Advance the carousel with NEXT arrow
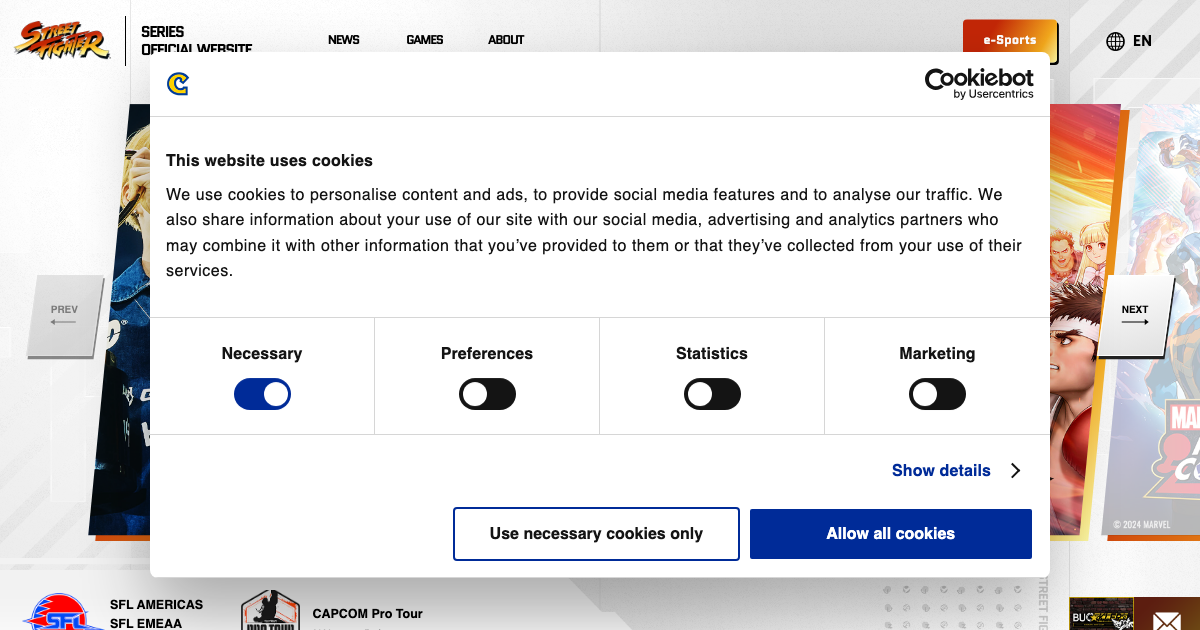The height and width of the screenshot is (630, 1200). [x=1135, y=316]
